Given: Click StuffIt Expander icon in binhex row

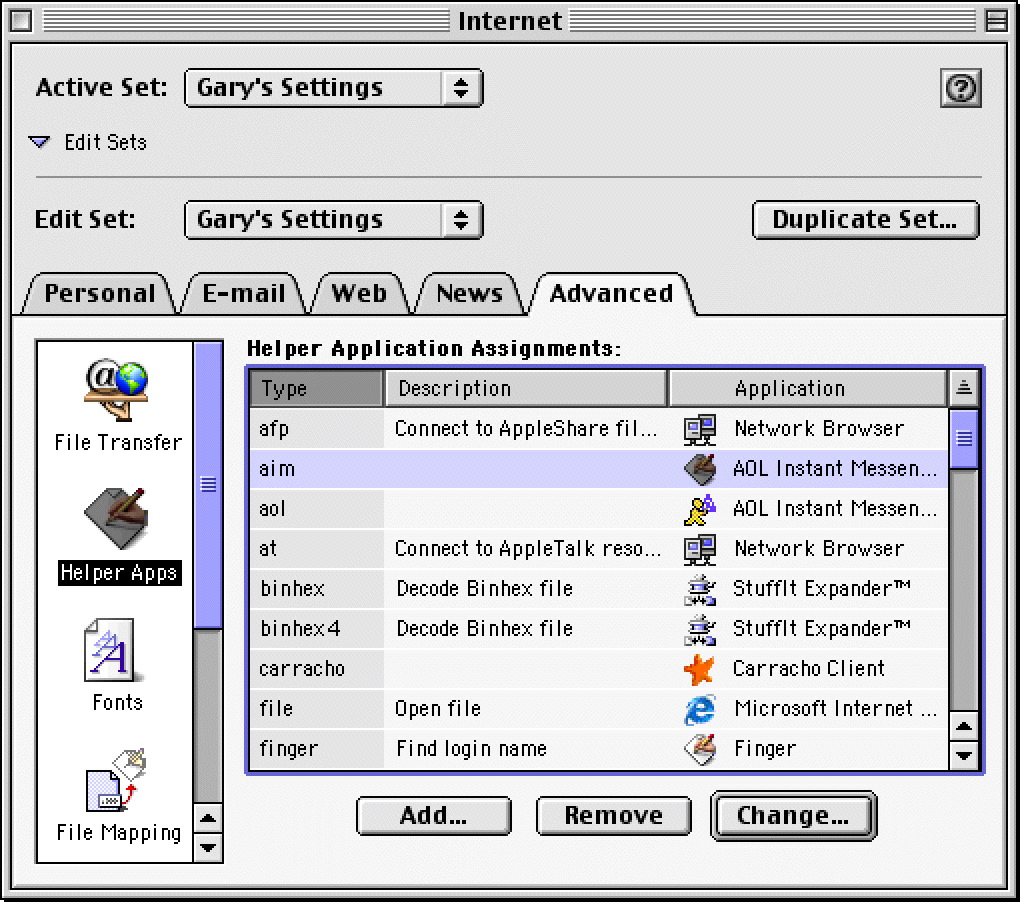Looking at the screenshot, I should (700, 589).
